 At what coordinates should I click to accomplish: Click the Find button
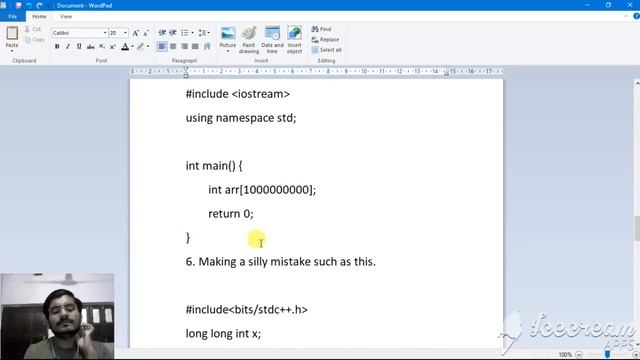[322, 29]
